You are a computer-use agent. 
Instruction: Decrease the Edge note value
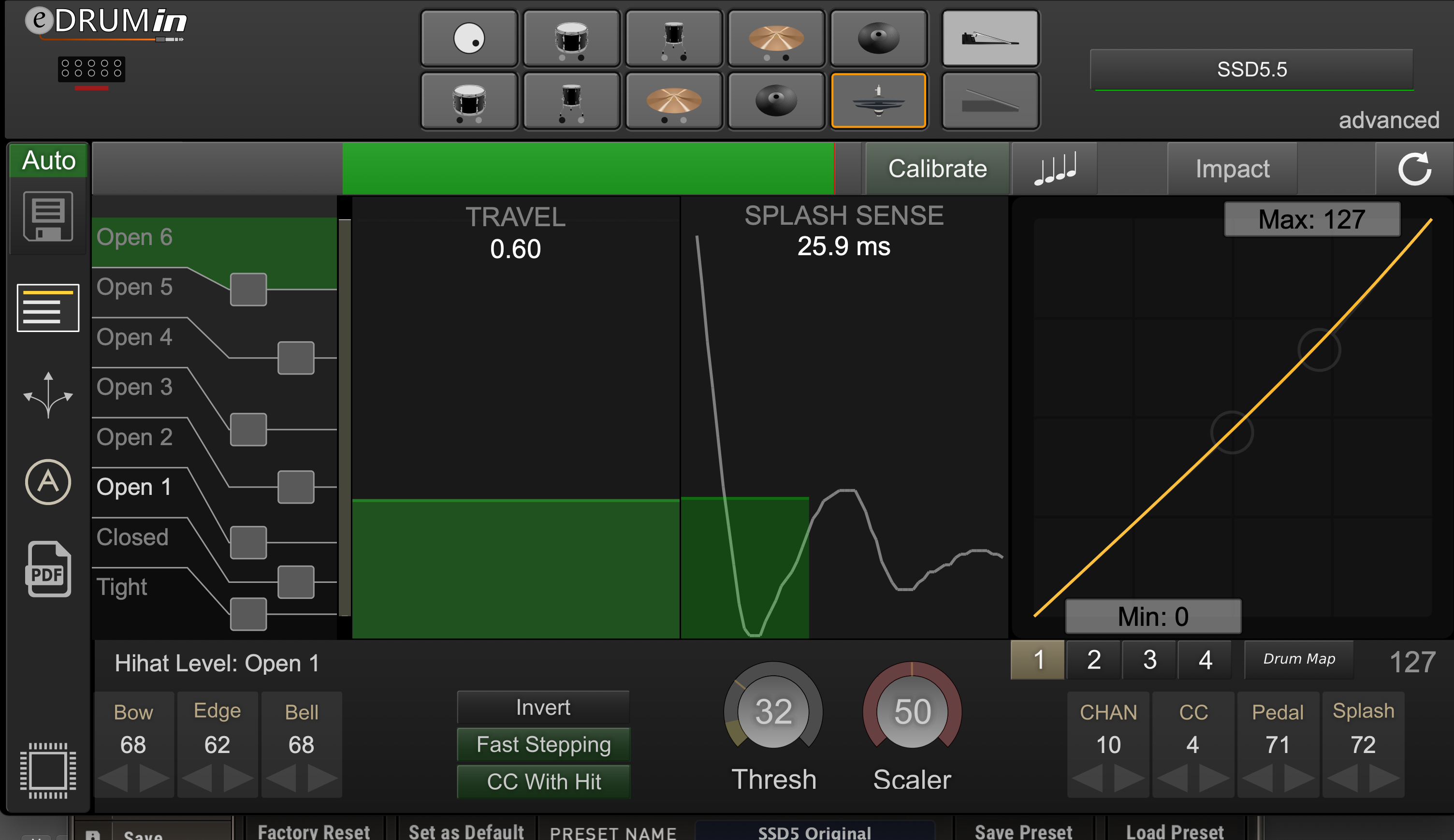point(197,778)
